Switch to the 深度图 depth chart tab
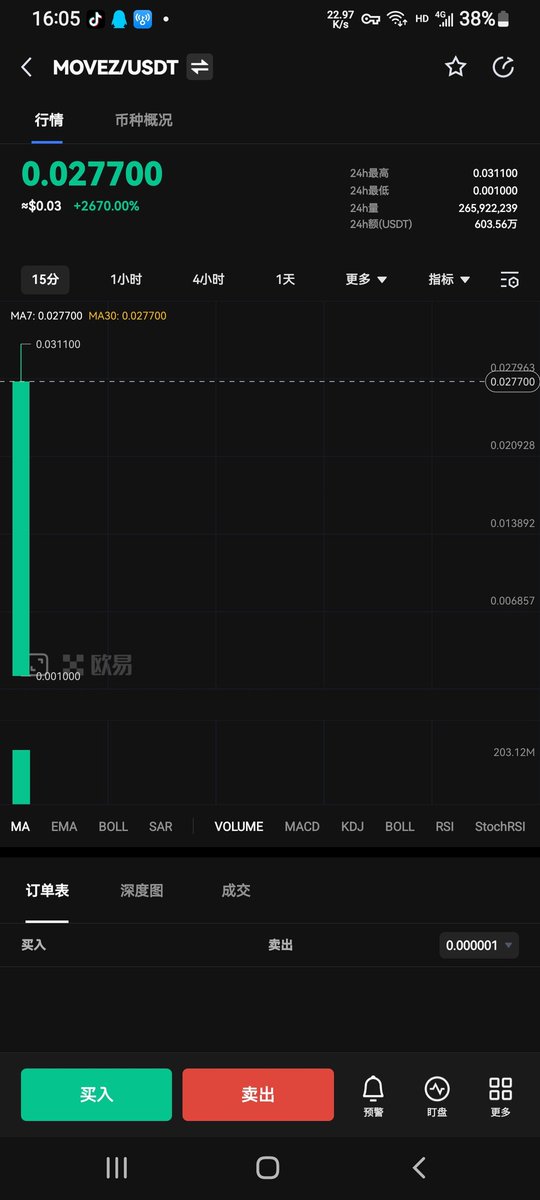Image resolution: width=540 pixels, height=1200 pixels. tap(142, 891)
